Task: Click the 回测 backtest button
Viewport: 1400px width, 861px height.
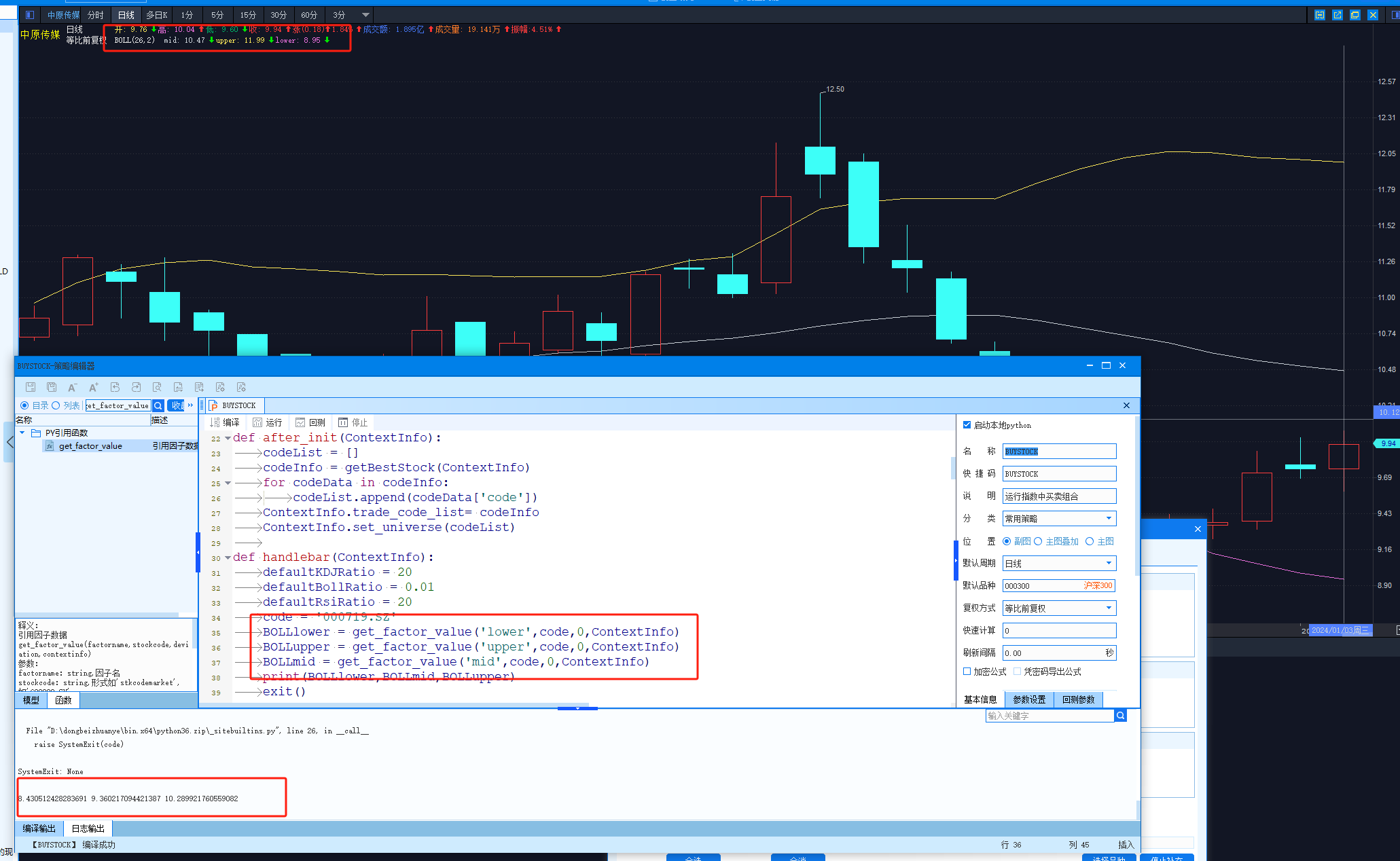Action: click(310, 422)
